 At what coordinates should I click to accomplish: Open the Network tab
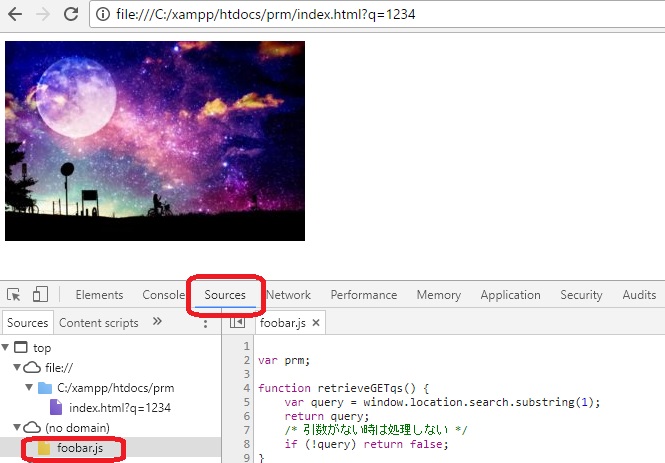[288, 295]
